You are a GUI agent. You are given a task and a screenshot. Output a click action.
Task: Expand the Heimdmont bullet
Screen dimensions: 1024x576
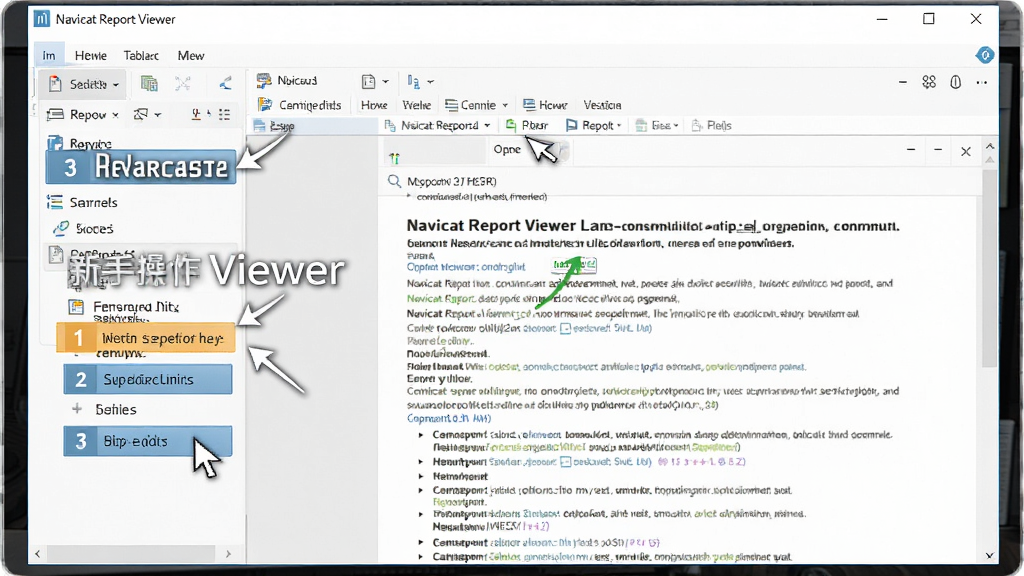click(421, 476)
